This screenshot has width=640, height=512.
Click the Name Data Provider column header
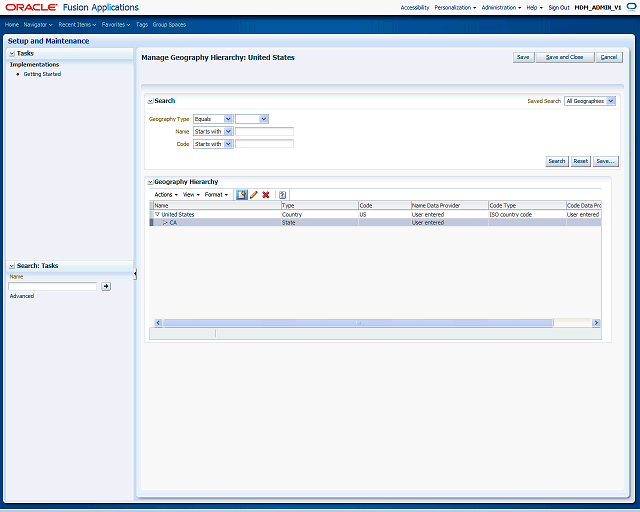tap(449, 205)
